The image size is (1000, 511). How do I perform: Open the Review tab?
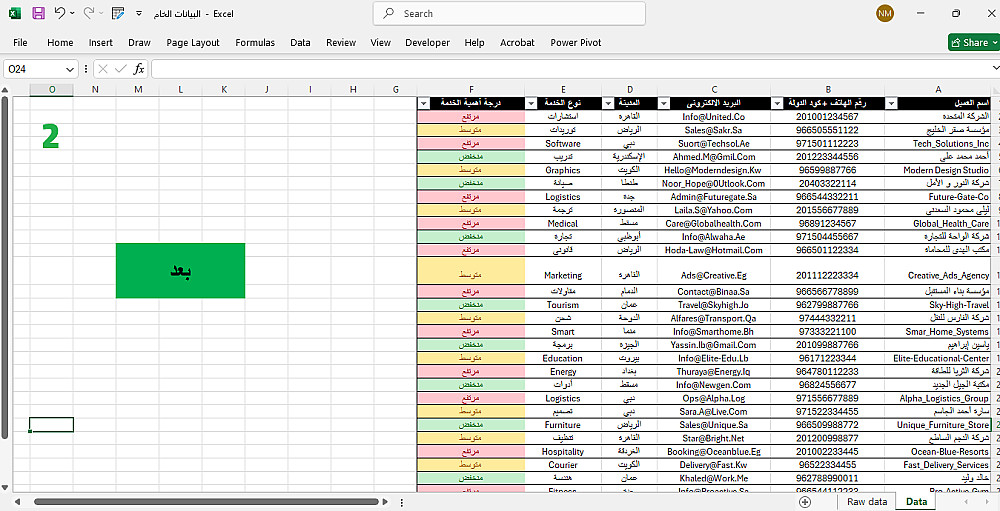(x=341, y=43)
